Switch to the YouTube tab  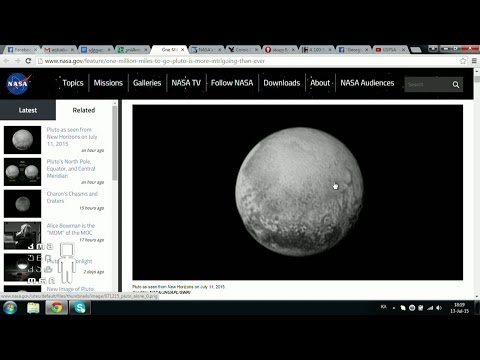point(391,50)
